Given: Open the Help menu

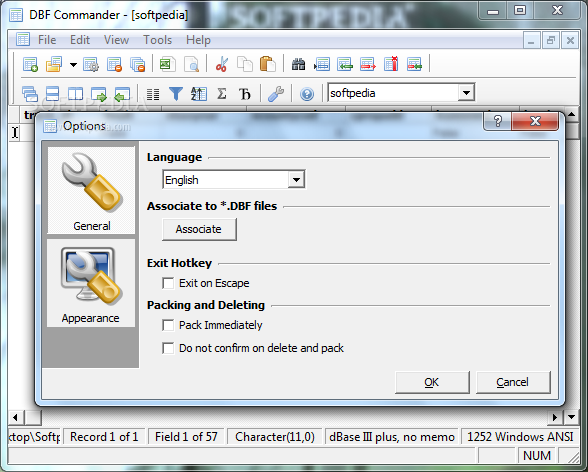Looking at the screenshot, I should [x=198, y=40].
